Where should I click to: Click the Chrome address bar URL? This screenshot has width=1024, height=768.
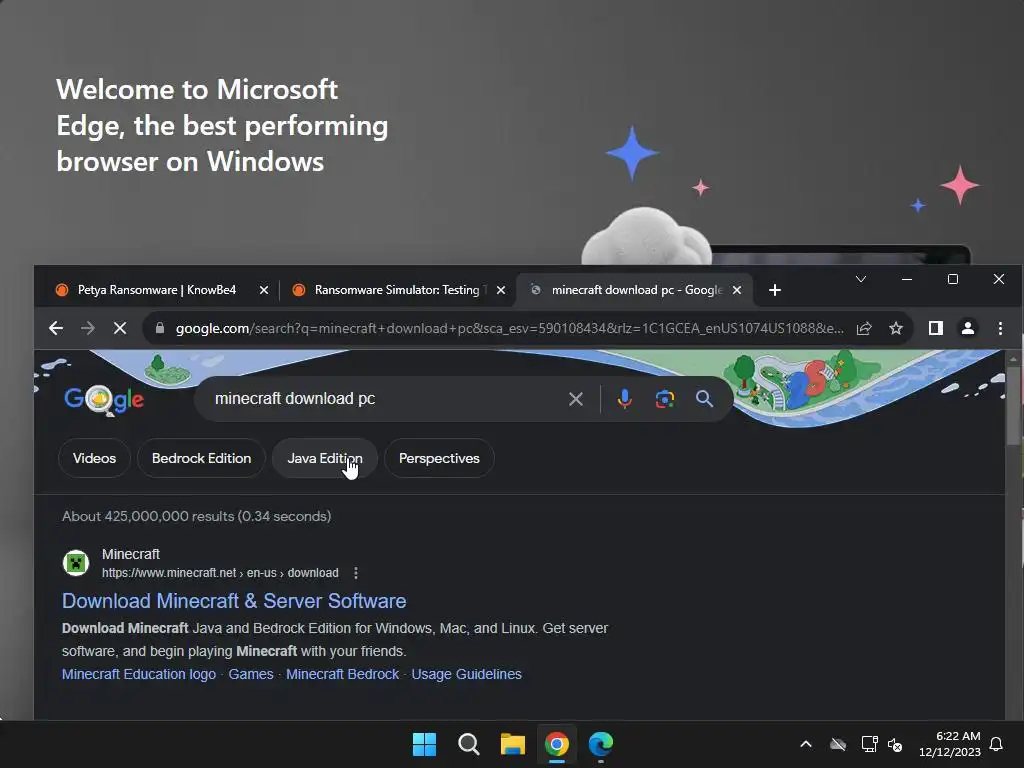[509, 328]
